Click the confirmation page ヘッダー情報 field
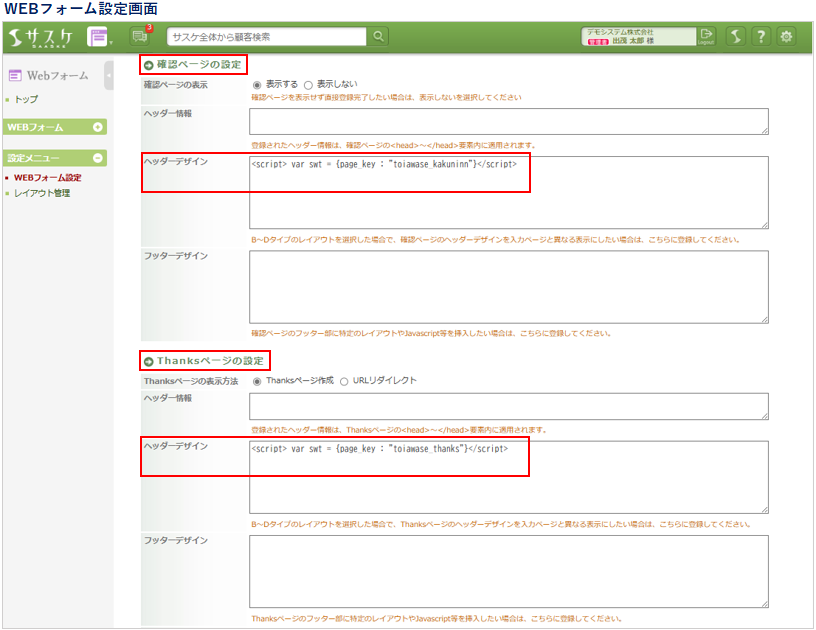816x630 pixels. [509, 121]
